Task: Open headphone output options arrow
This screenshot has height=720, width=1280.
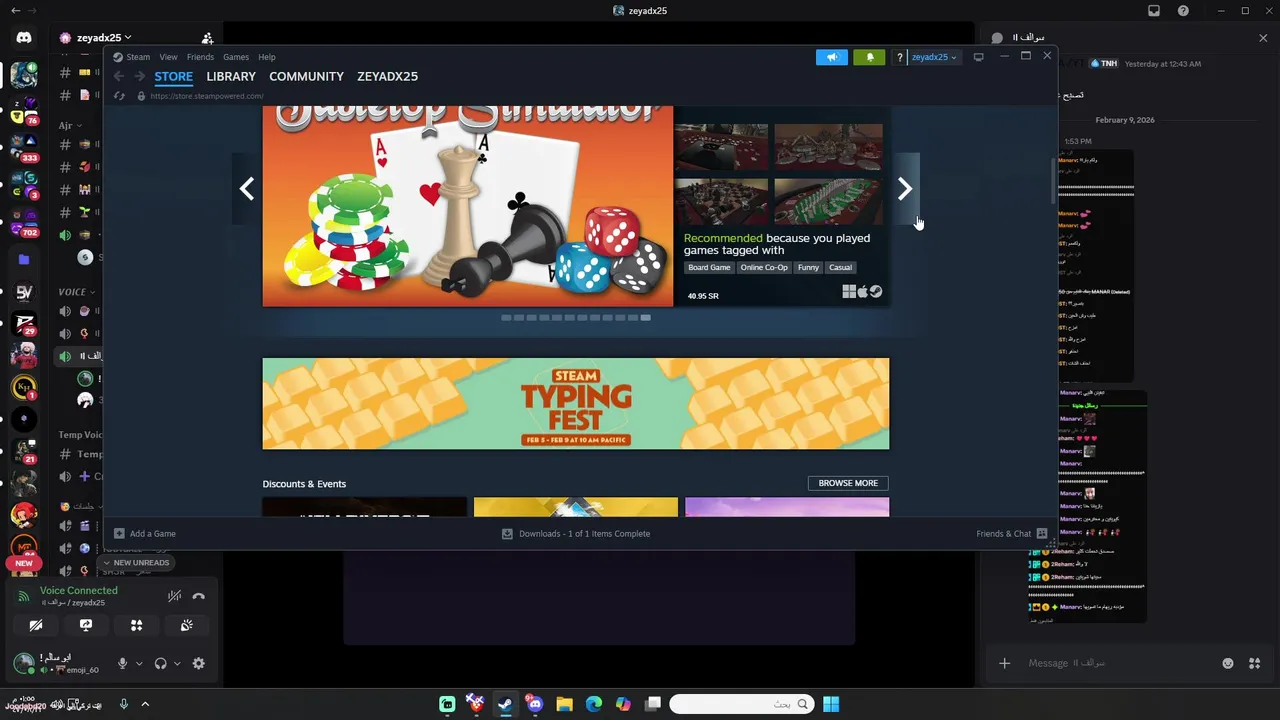Action: [177, 663]
